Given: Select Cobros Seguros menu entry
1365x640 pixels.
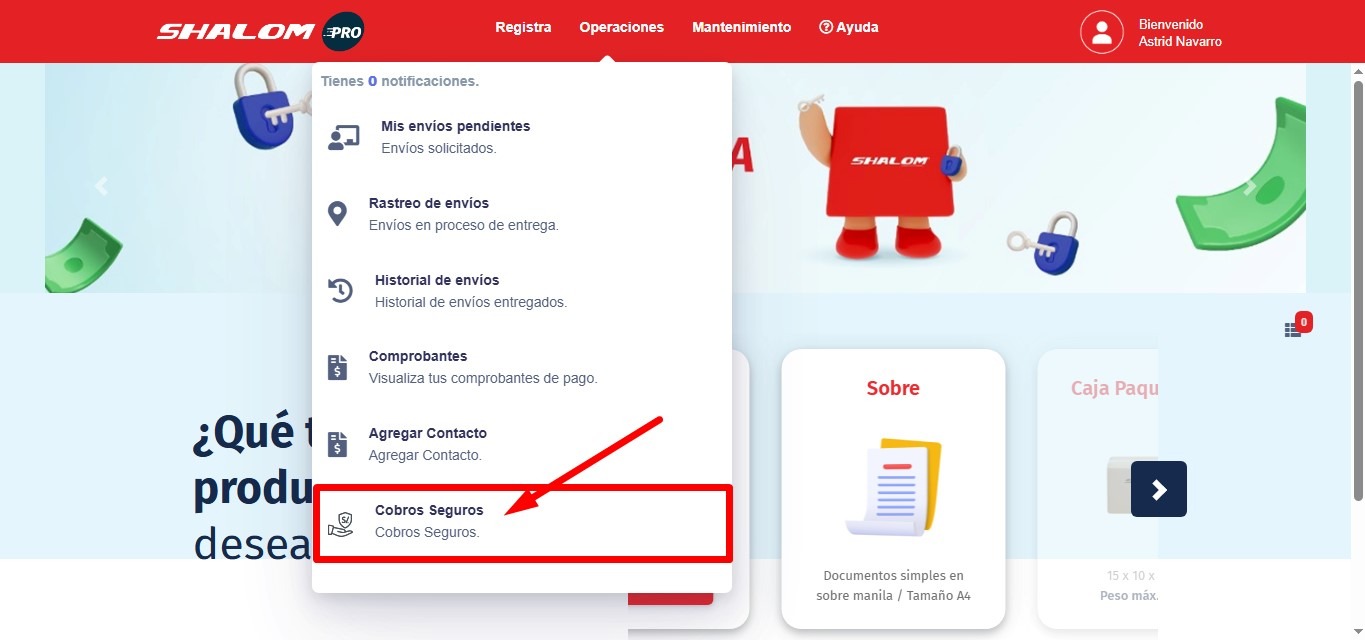Looking at the screenshot, I should (524, 522).
